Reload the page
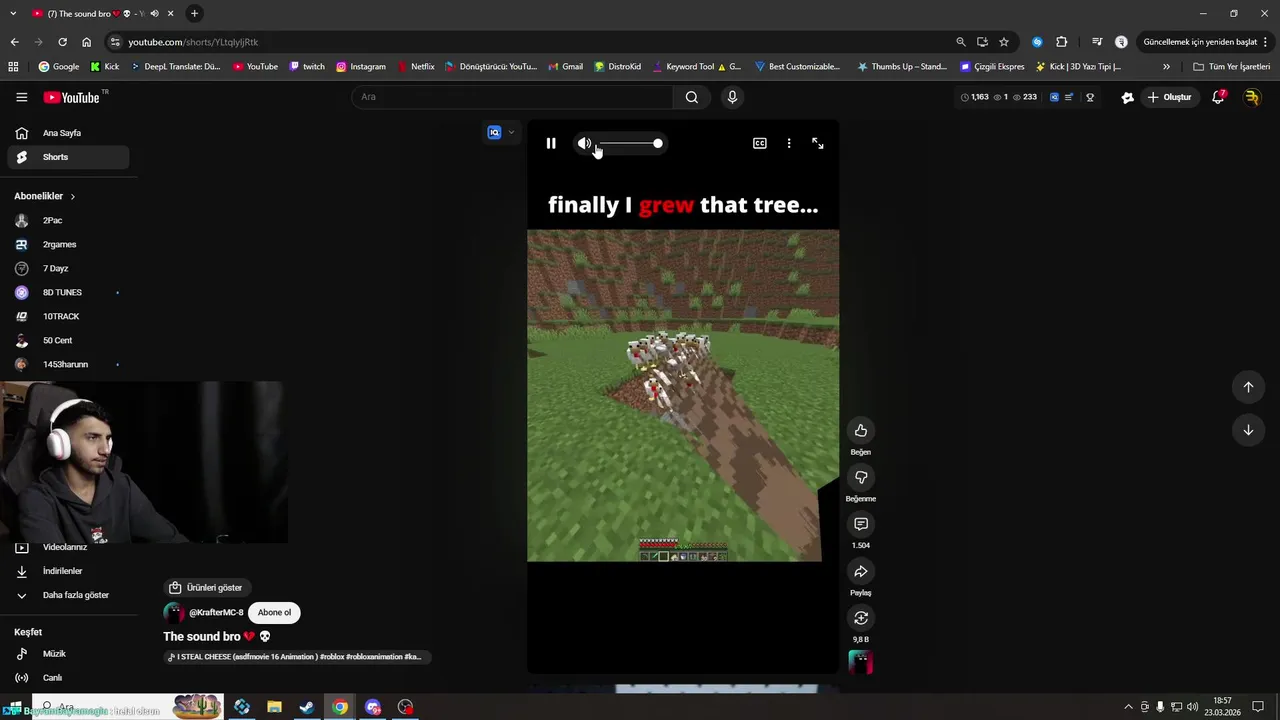The image size is (1280, 720). click(62, 42)
